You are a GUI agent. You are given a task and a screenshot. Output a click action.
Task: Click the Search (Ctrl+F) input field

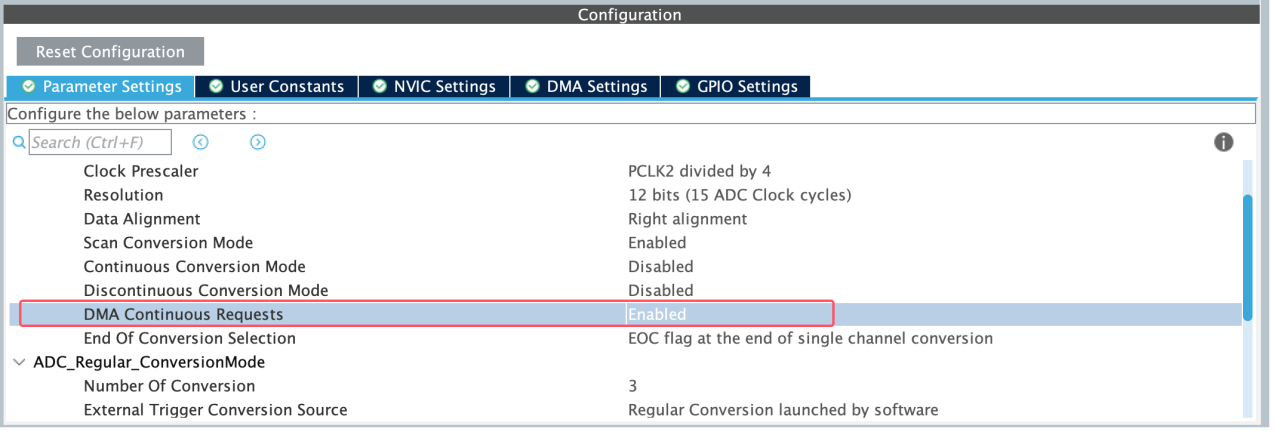click(100, 143)
